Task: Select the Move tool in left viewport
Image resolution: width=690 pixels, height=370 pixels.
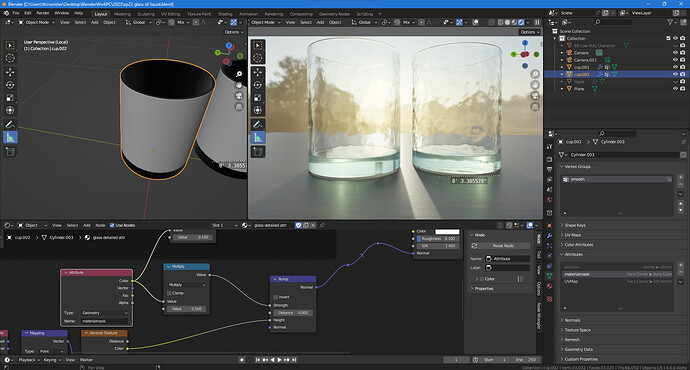Action: click(x=10, y=72)
